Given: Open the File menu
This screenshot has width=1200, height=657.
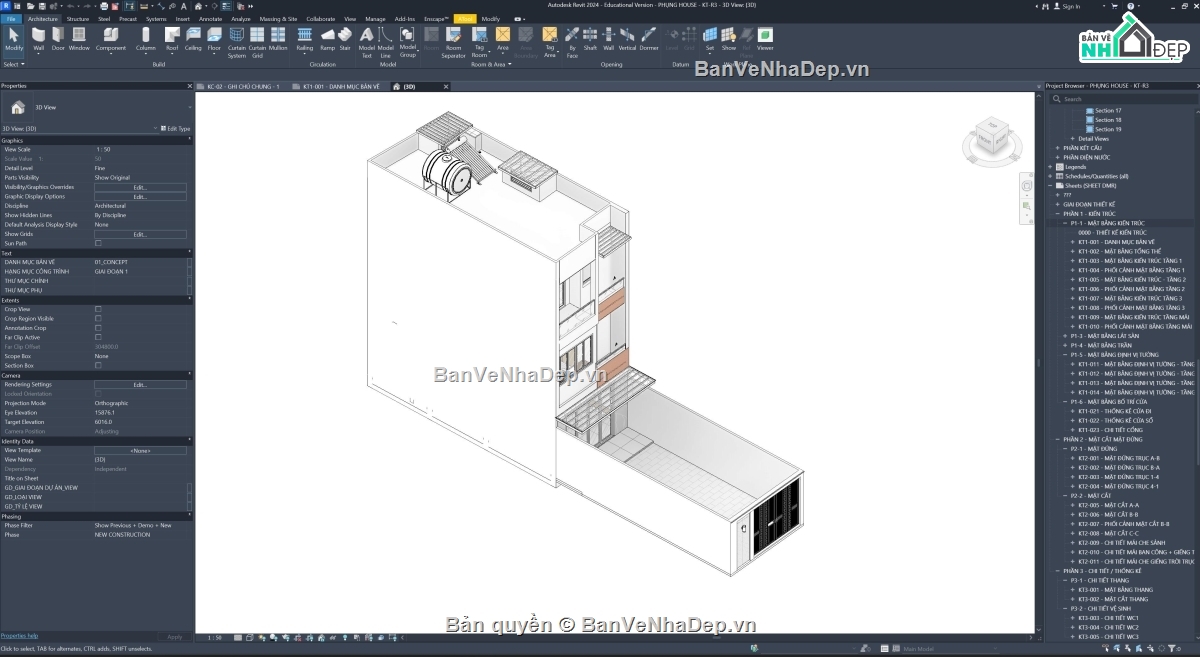Looking at the screenshot, I should tap(11, 19).
